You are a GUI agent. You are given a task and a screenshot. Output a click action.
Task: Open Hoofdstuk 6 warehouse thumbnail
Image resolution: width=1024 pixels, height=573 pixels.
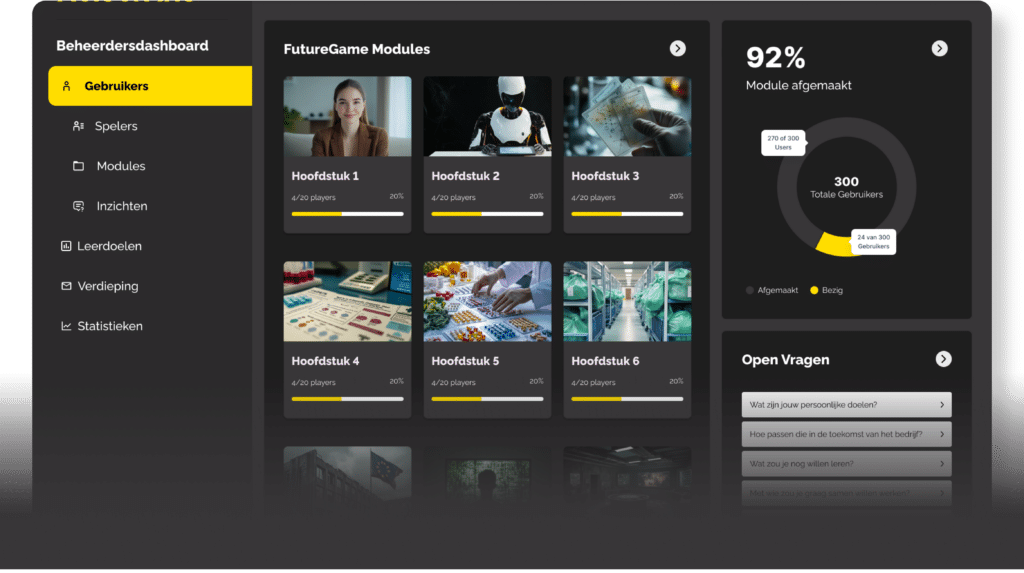point(627,301)
